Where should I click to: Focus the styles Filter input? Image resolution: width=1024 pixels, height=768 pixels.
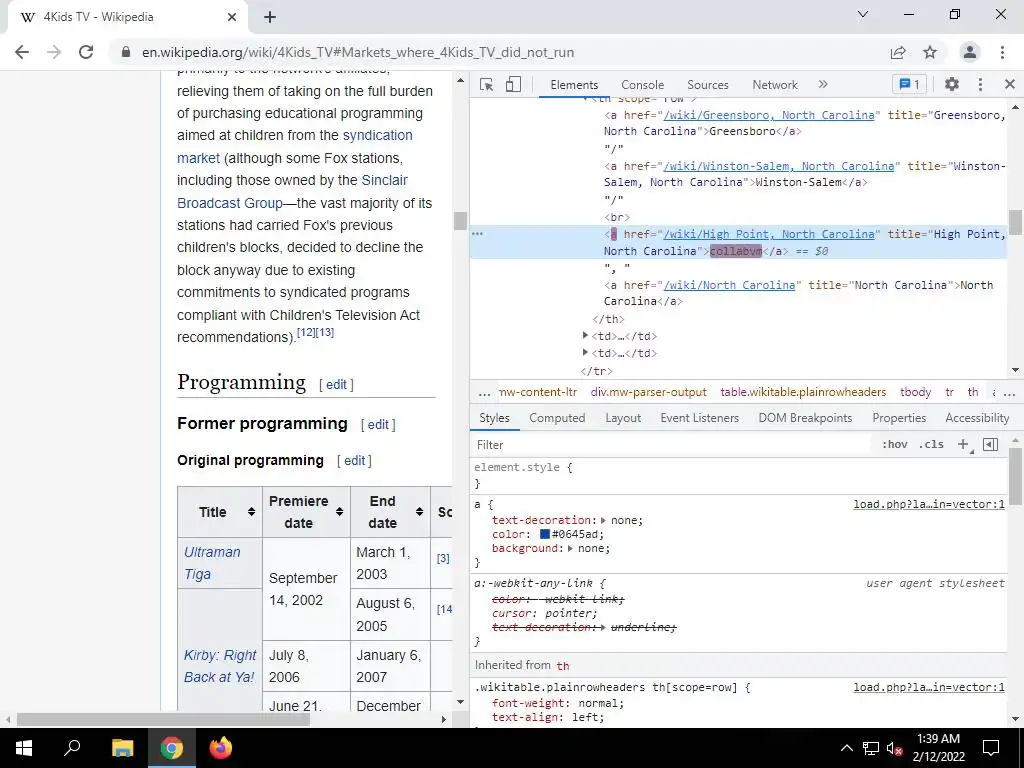673,445
